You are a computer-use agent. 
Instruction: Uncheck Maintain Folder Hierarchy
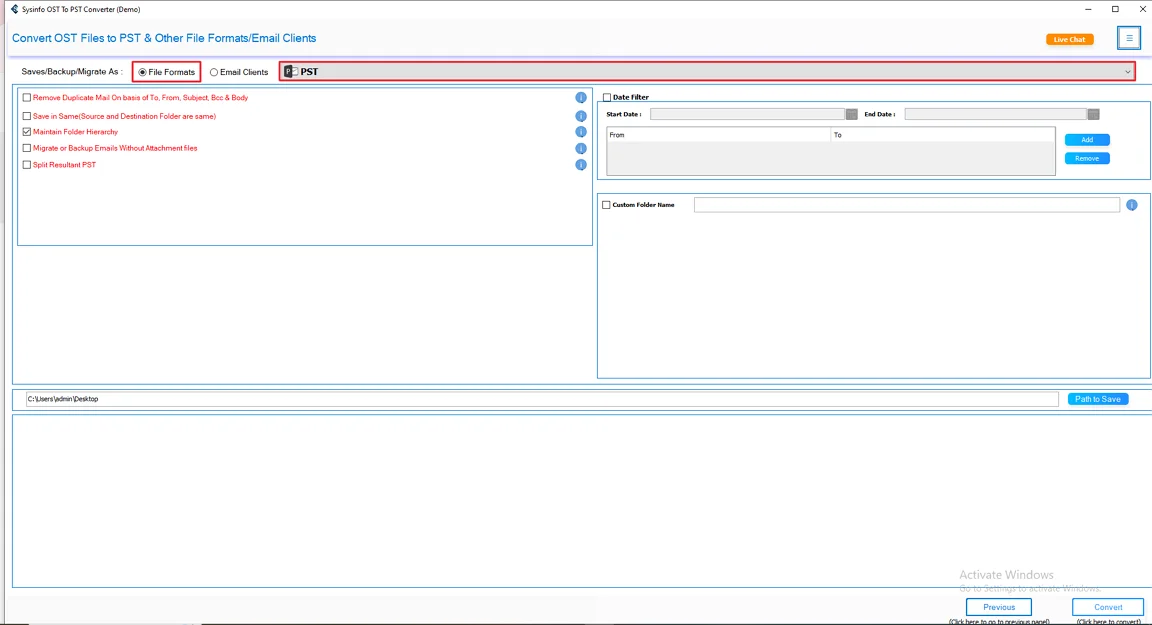click(25, 131)
